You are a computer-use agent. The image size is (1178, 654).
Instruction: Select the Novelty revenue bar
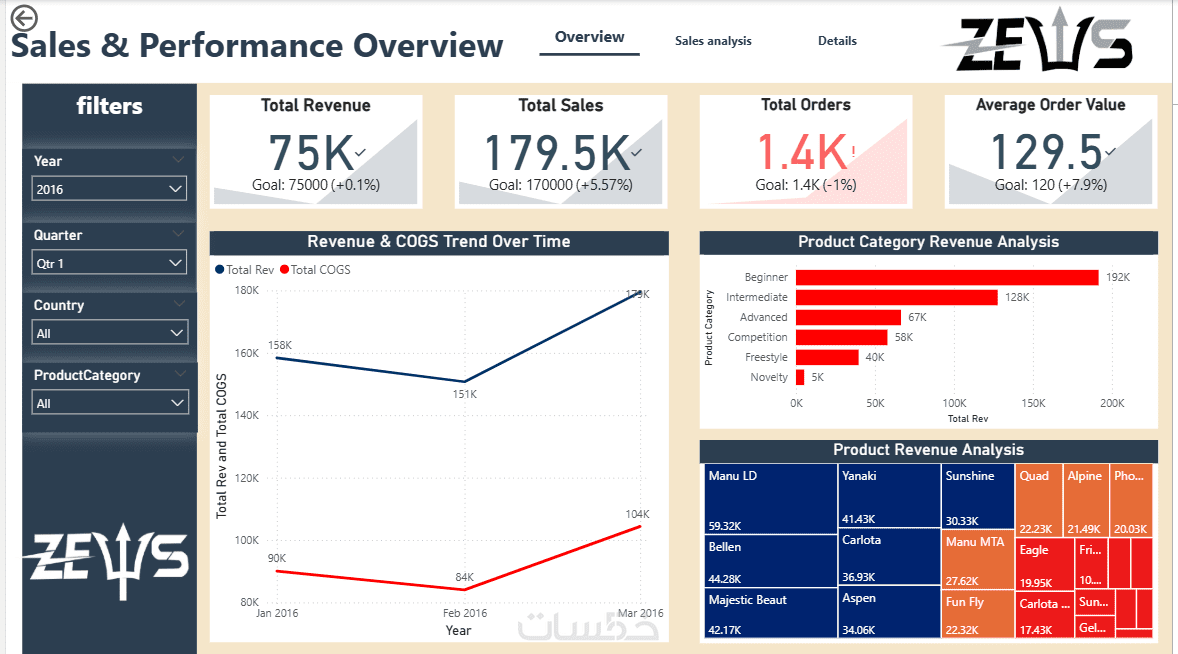pyautogui.click(x=800, y=377)
